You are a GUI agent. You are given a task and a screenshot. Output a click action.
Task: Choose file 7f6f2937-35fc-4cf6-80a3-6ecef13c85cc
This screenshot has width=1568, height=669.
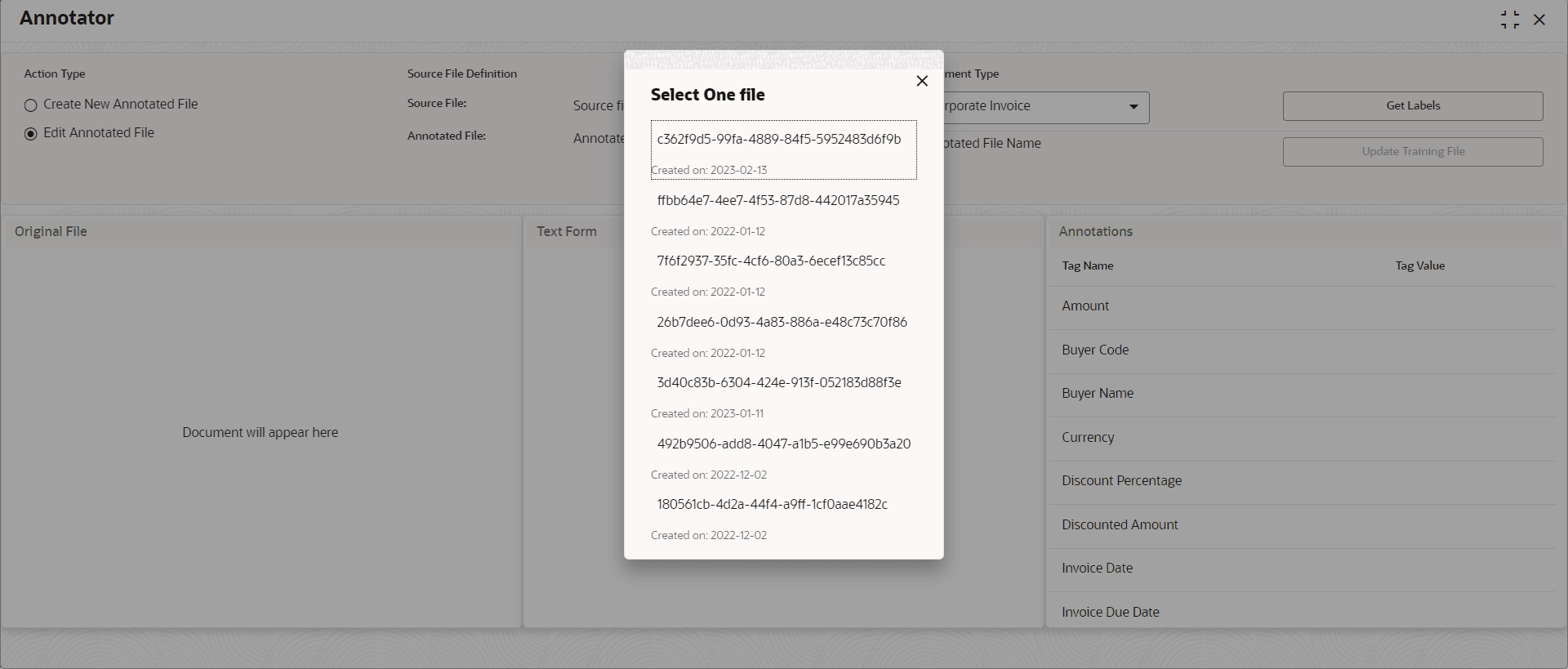click(784, 272)
